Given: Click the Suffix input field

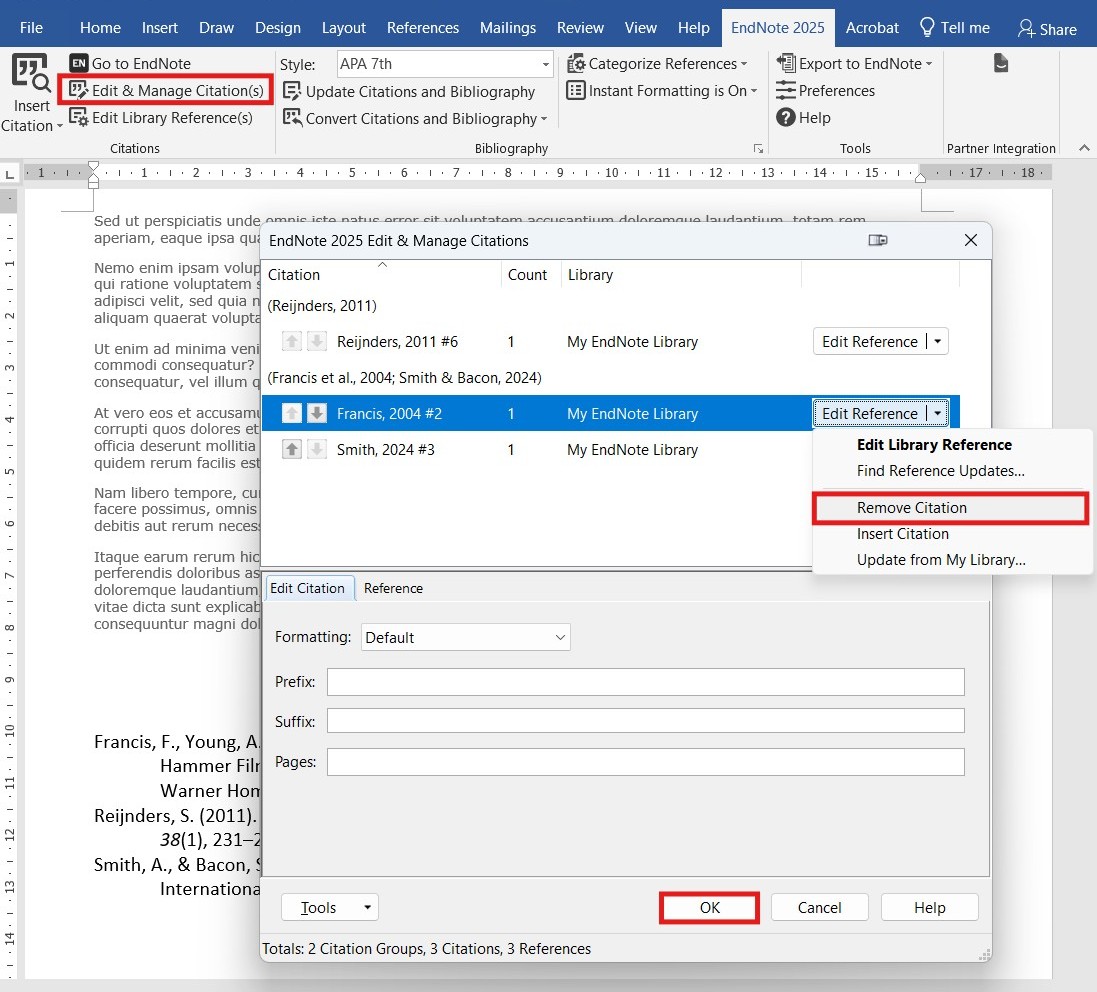Looking at the screenshot, I should pos(645,721).
